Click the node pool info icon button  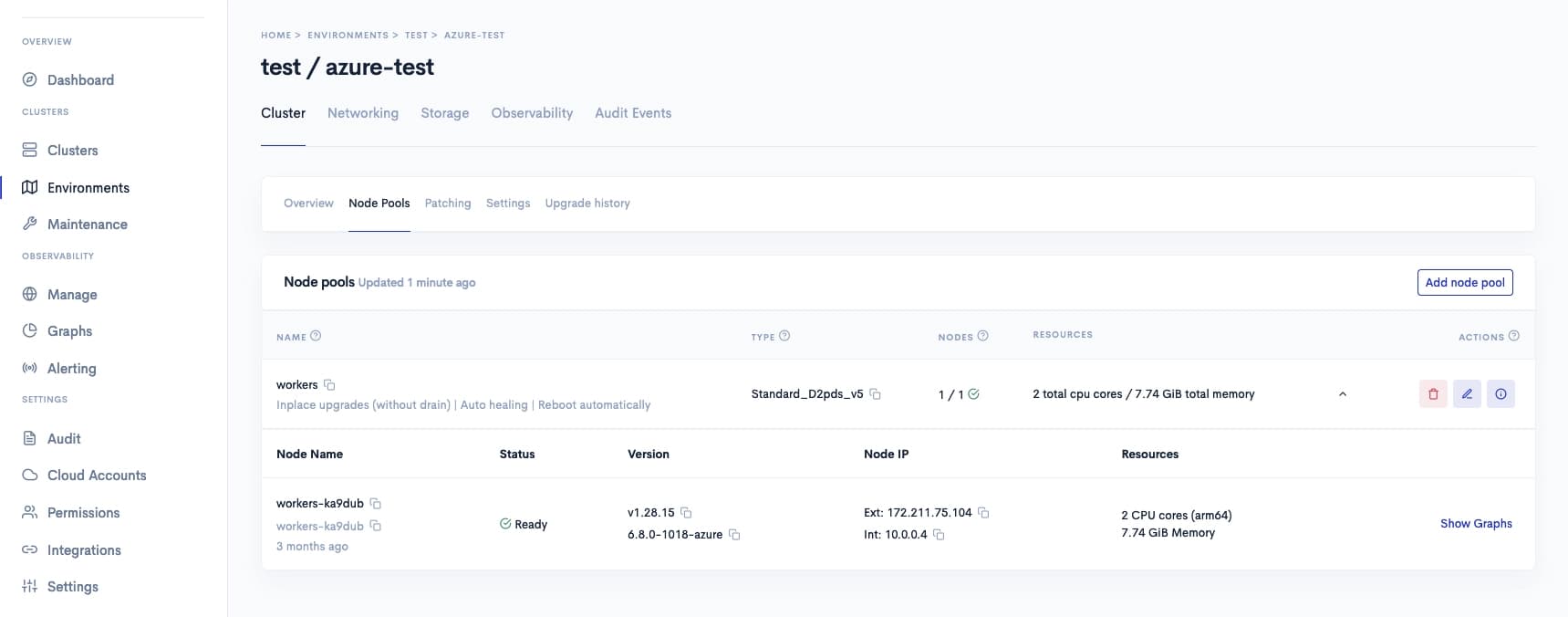1501,394
